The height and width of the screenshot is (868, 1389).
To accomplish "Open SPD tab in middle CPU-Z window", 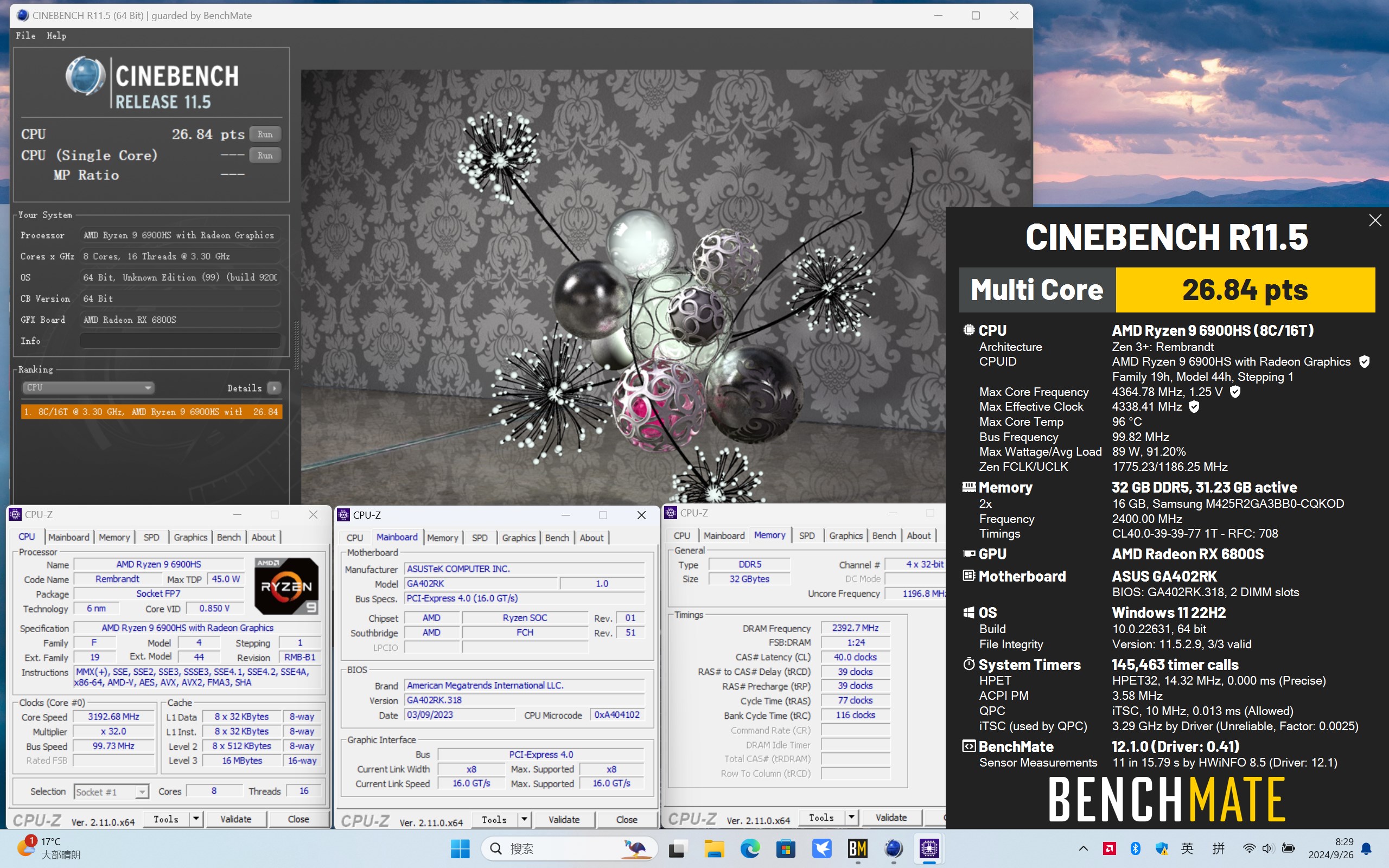I will (x=480, y=538).
